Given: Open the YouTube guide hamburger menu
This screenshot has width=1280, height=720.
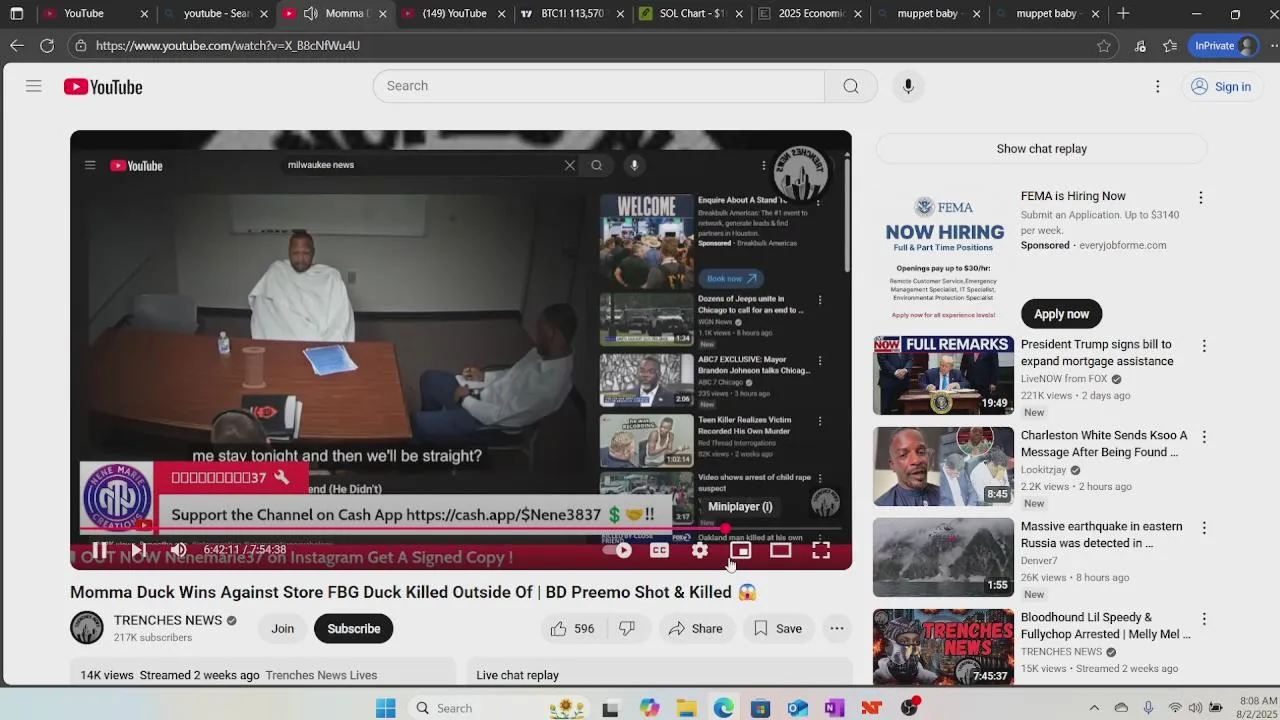Looking at the screenshot, I should point(34,87).
